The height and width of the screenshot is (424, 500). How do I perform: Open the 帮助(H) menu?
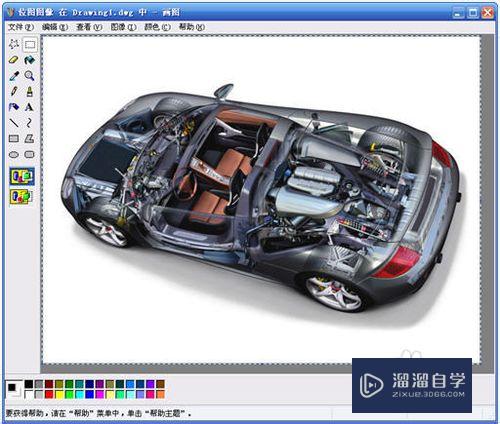pyautogui.click(x=192, y=27)
